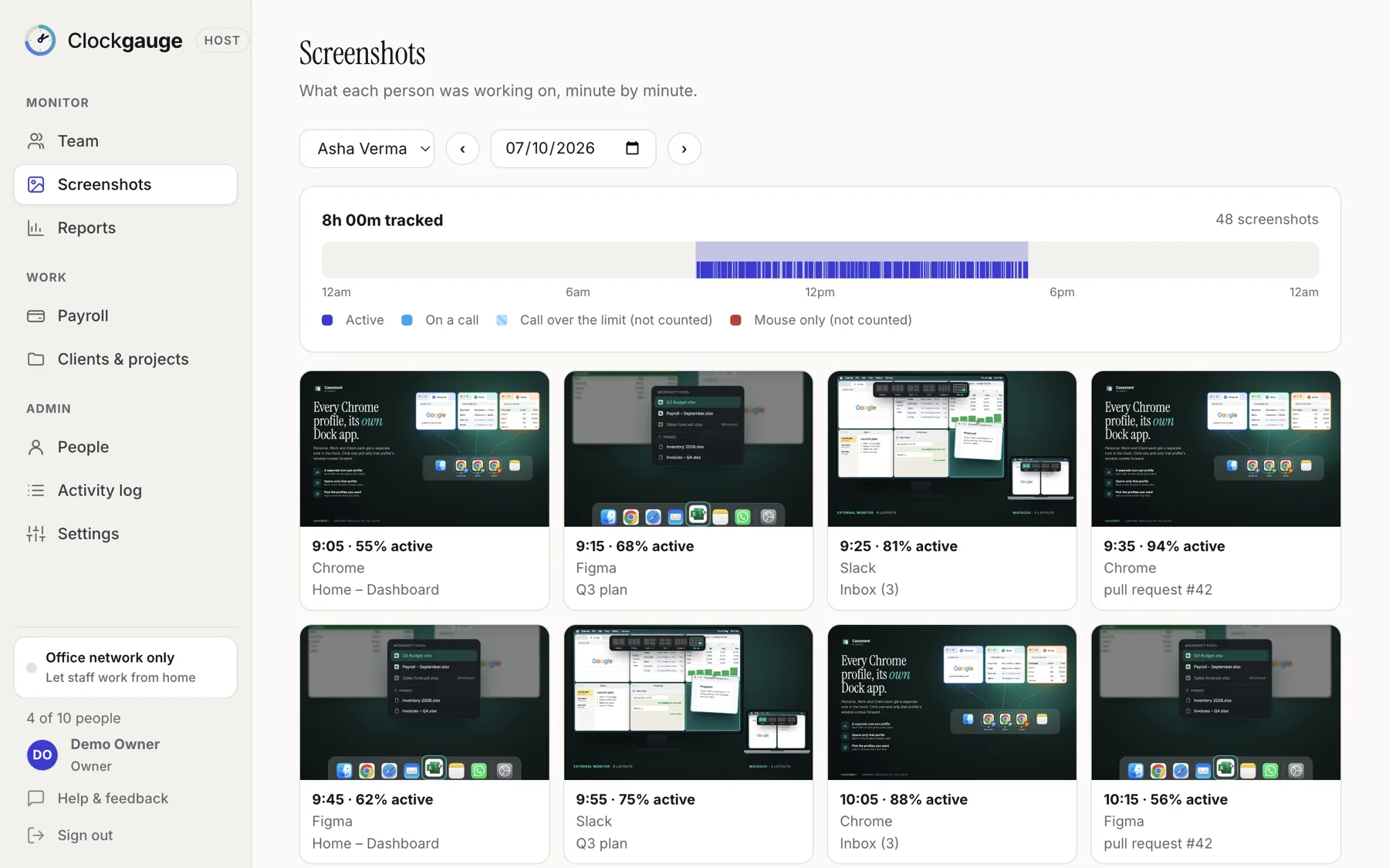This screenshot has height=868, width=1389.
Task: Click the Mouse only red legend swatch
Action: pyautogui.click(x=735, y=320)
